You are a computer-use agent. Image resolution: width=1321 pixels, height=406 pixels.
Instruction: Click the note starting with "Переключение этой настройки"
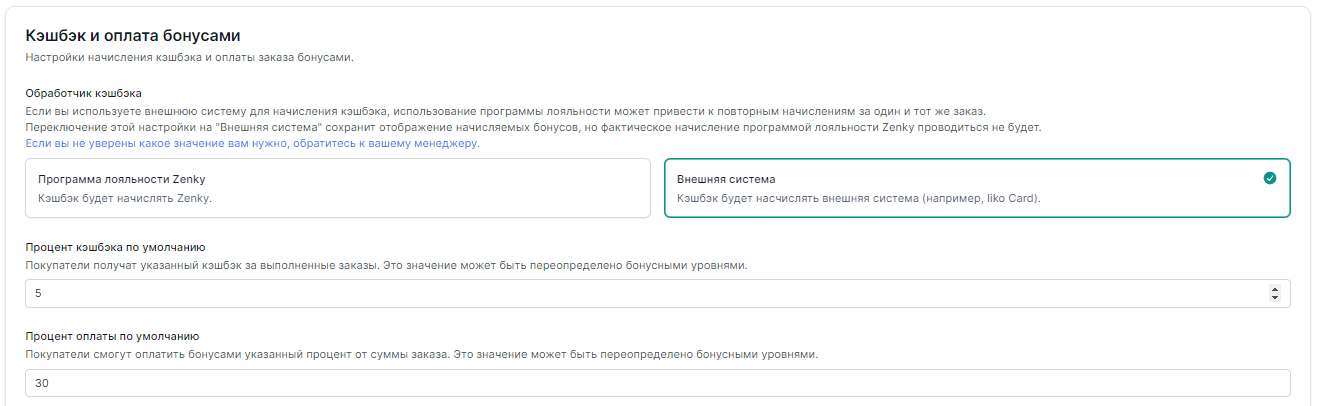(x=533, y=127)
